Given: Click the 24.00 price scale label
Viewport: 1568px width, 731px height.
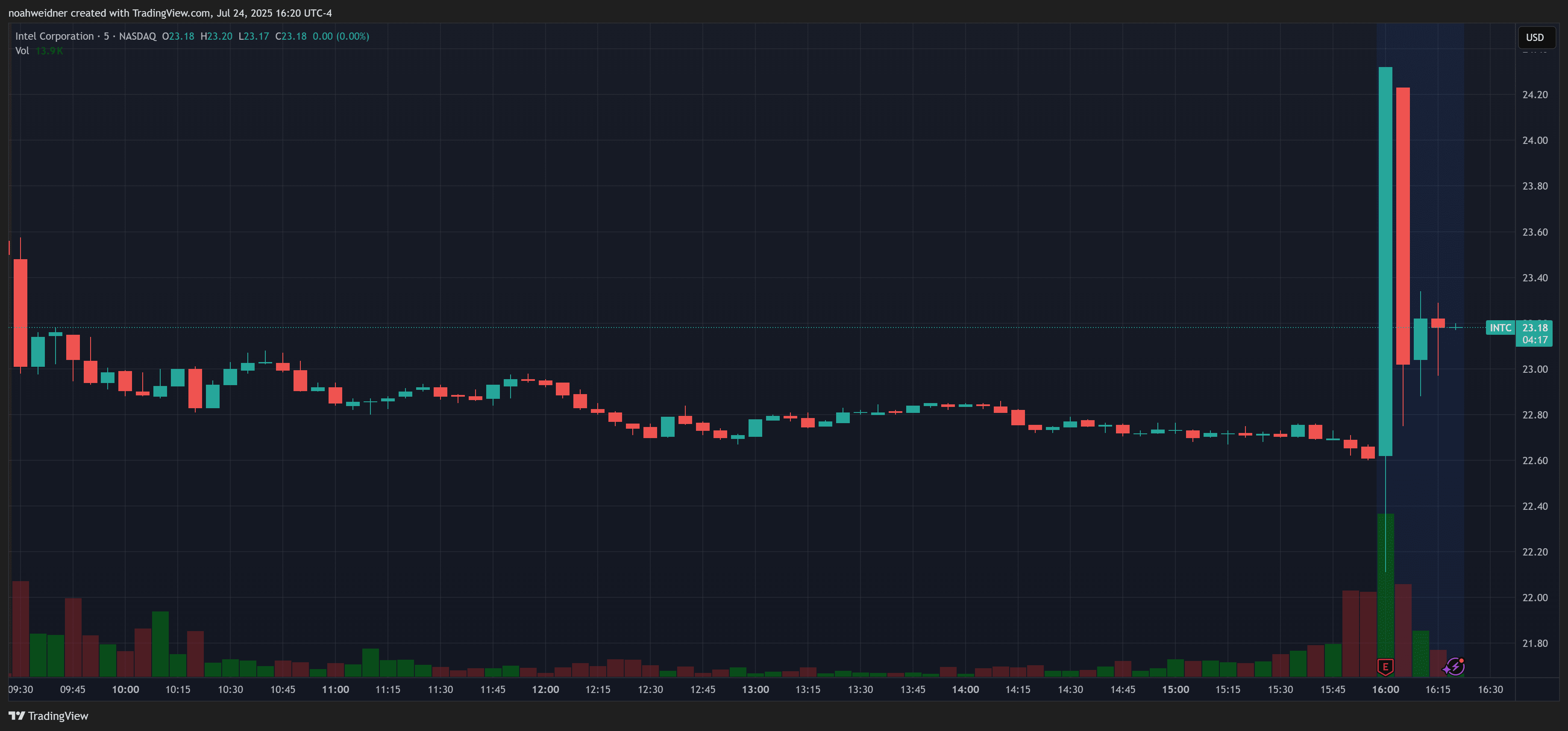Looking at the screenshot, I should click(1535, 140).
